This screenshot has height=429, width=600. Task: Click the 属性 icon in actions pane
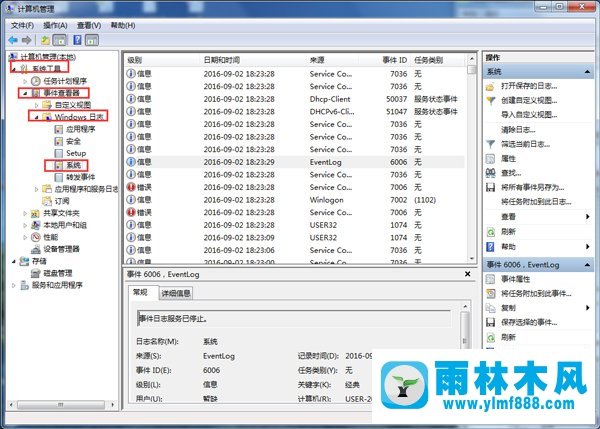[491, 158]
